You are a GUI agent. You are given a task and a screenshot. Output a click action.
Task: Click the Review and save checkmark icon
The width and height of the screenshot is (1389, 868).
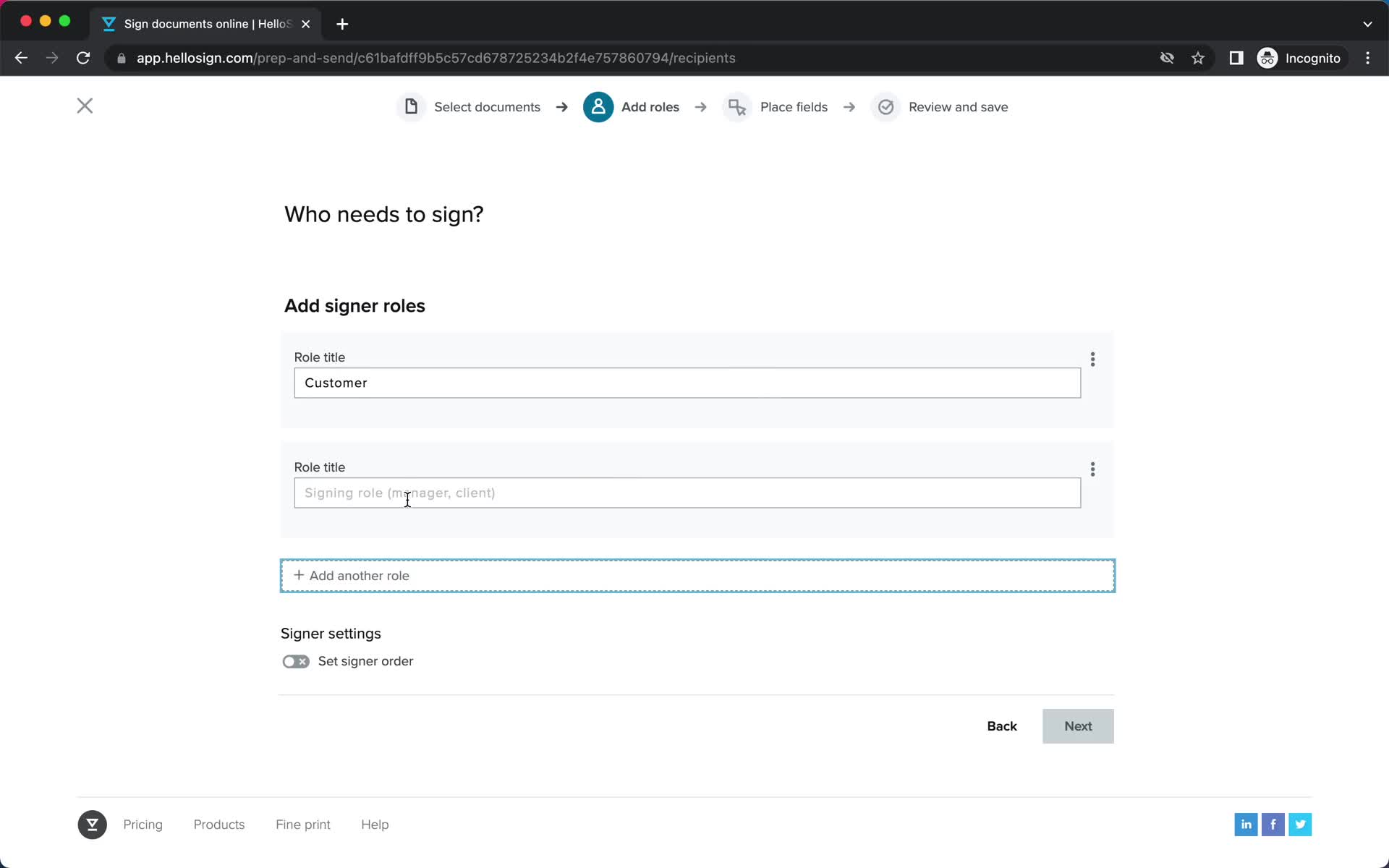(884, 107)
